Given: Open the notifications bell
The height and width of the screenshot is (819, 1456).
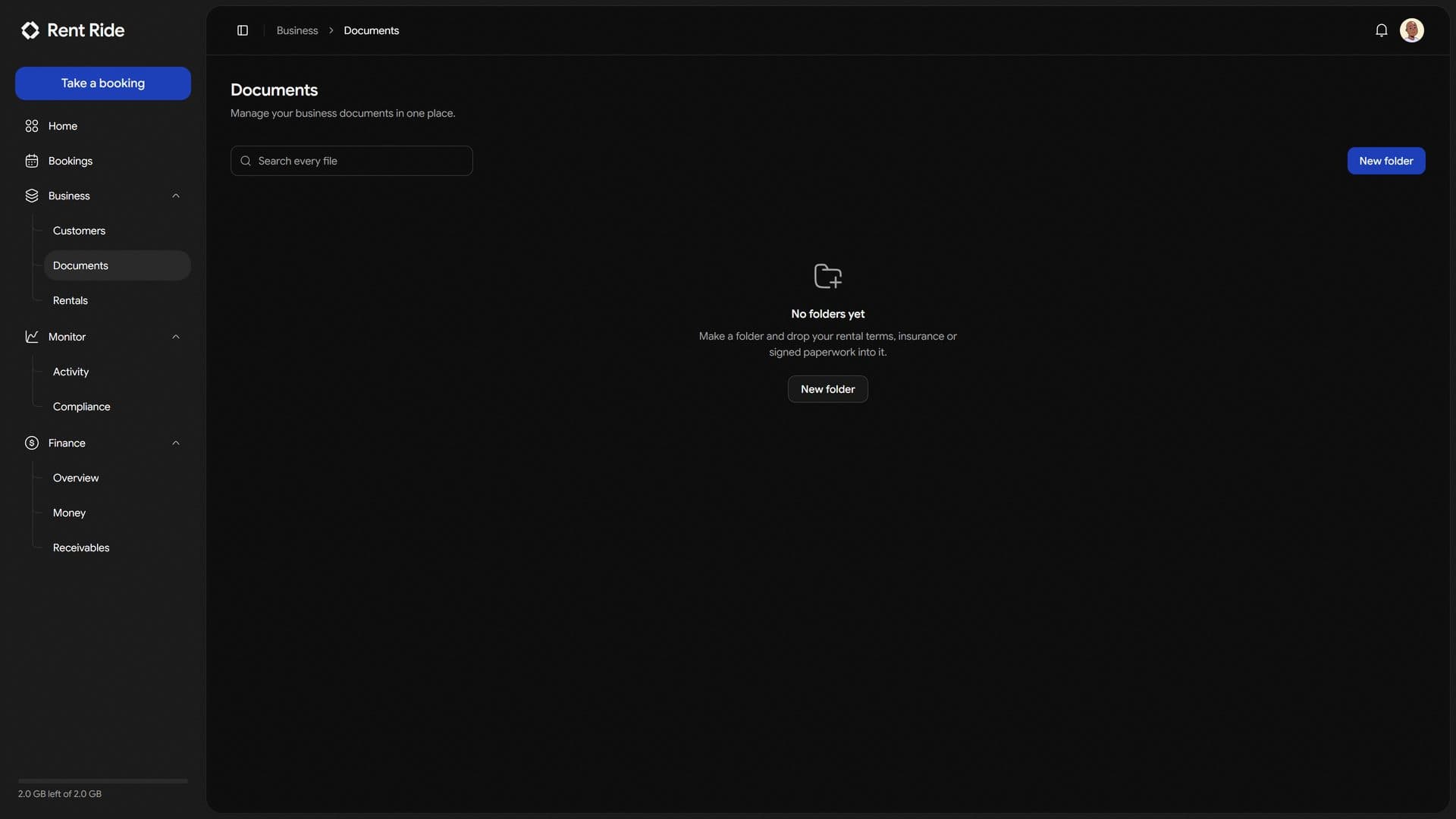Looking at the screenshot, I should [x=1382, y=30].
